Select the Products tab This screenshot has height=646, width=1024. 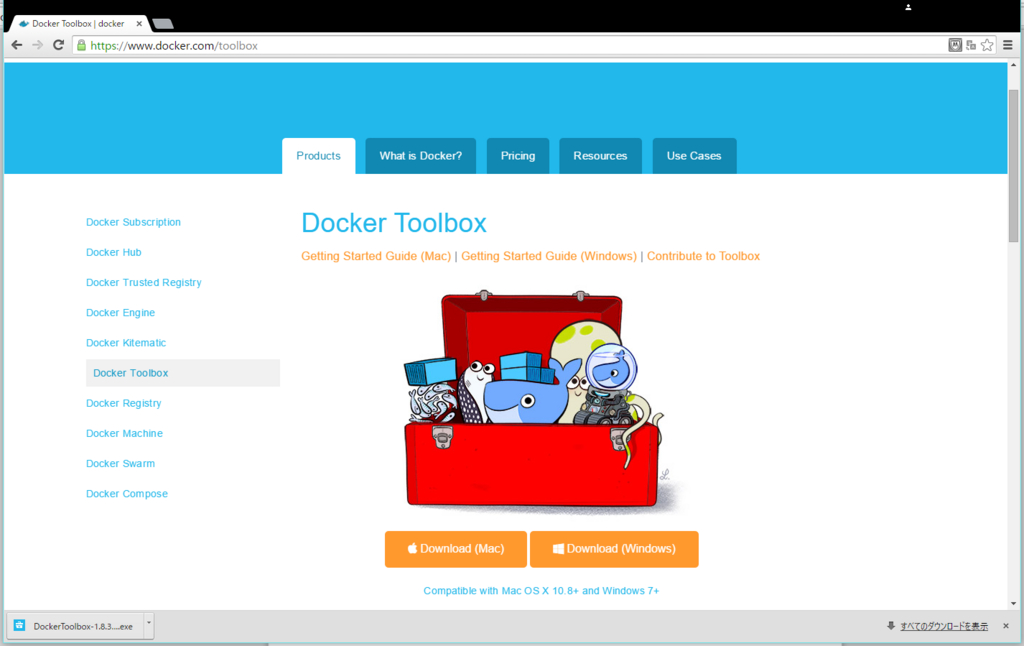click(x=319, y=155)
